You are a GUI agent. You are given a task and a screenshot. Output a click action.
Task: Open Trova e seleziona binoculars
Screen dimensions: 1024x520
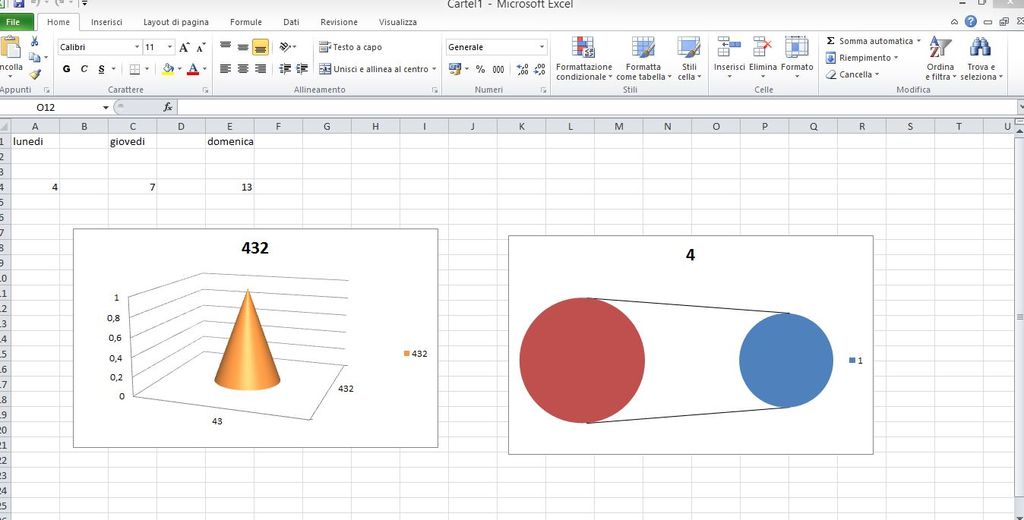(981, 59)
